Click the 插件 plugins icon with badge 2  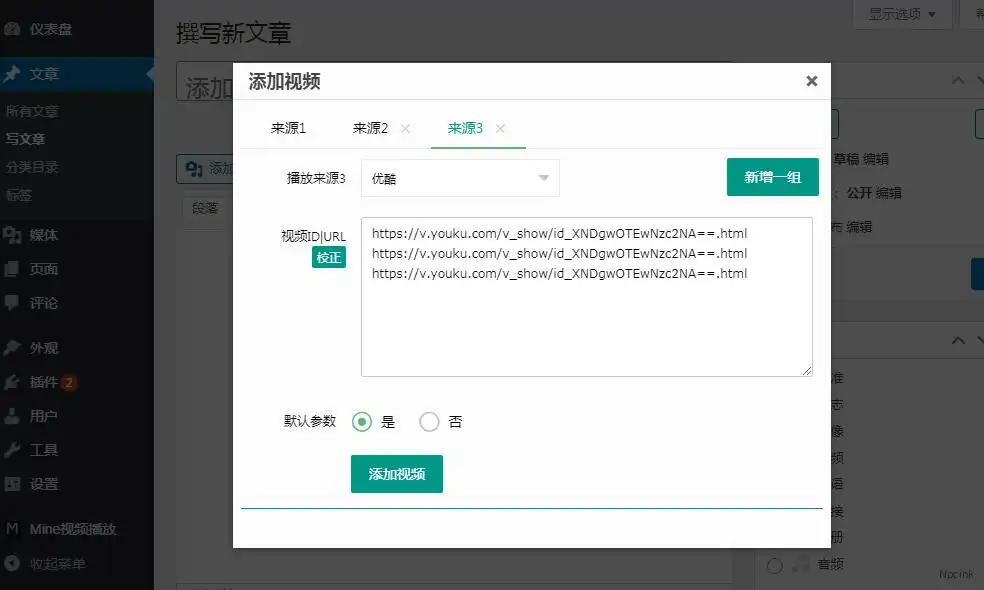click(x=14, y=381)
